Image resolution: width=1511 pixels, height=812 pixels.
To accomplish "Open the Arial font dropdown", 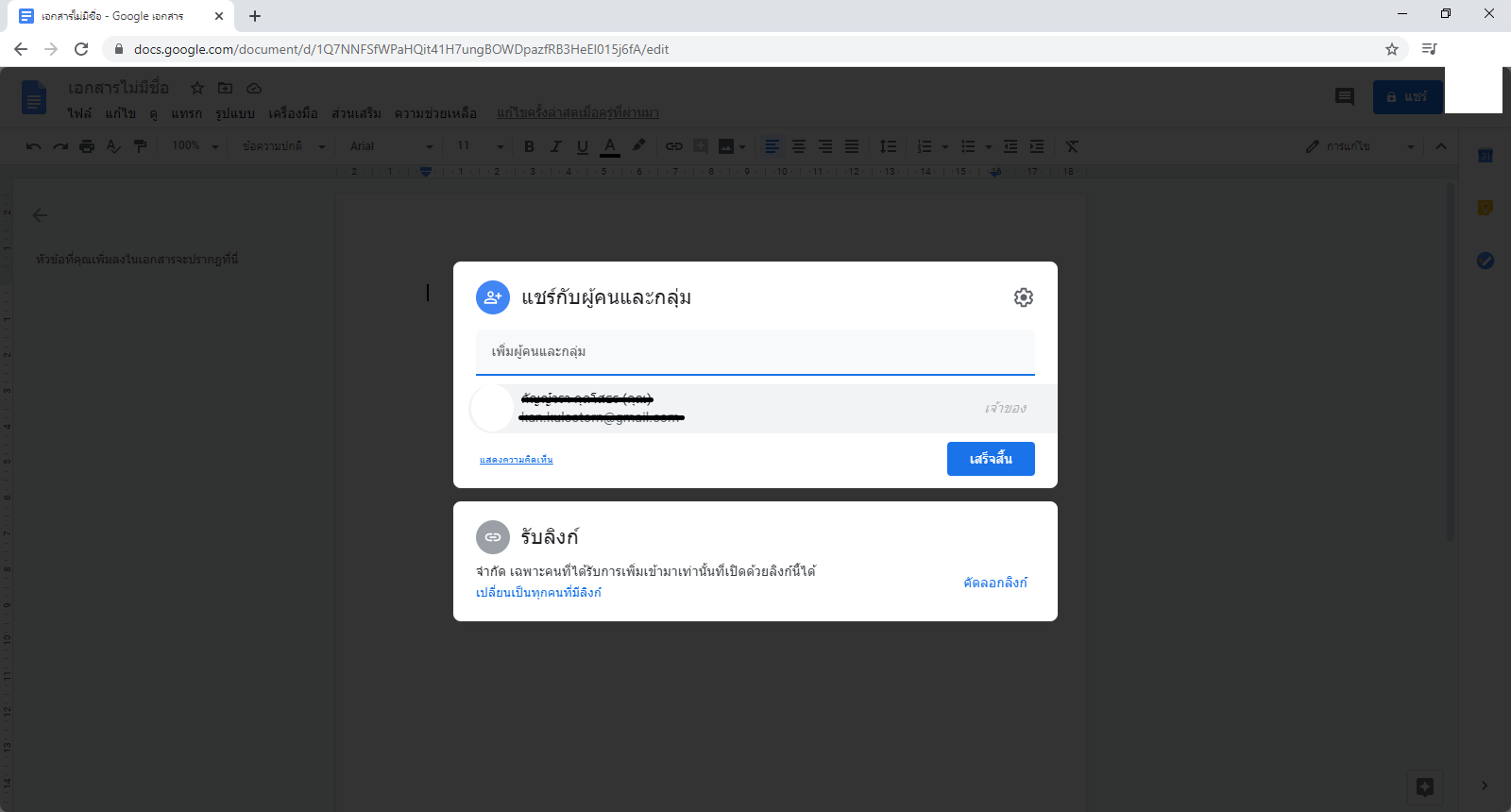I will (391, 146).
